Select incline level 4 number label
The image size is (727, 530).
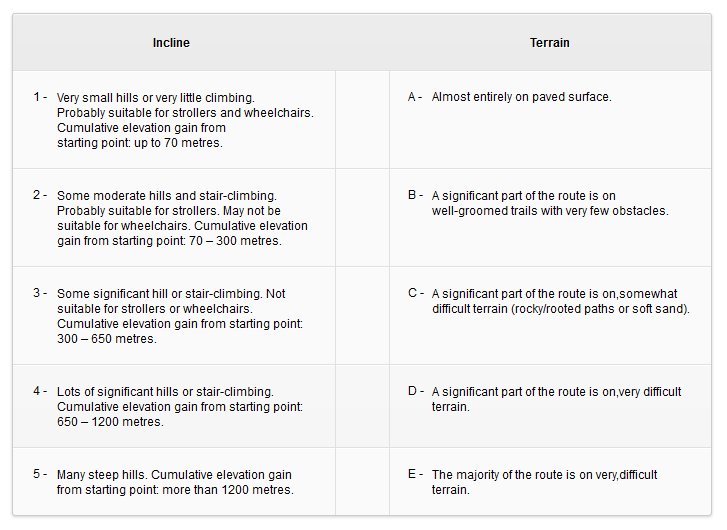(40, 391)
